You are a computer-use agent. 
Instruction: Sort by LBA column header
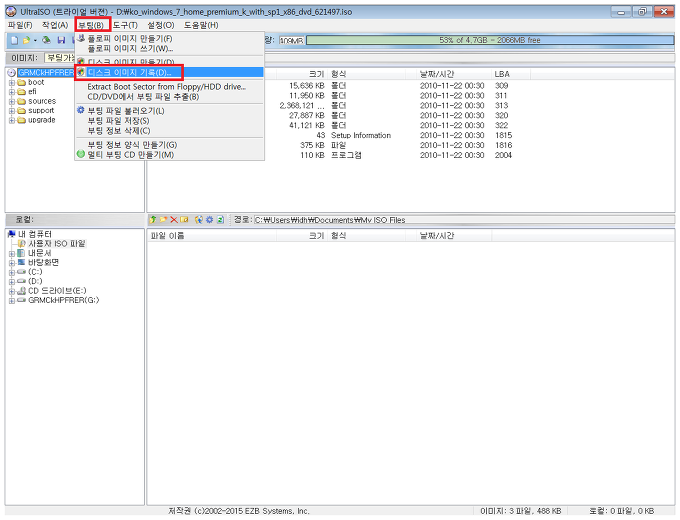tap(511, 74)
